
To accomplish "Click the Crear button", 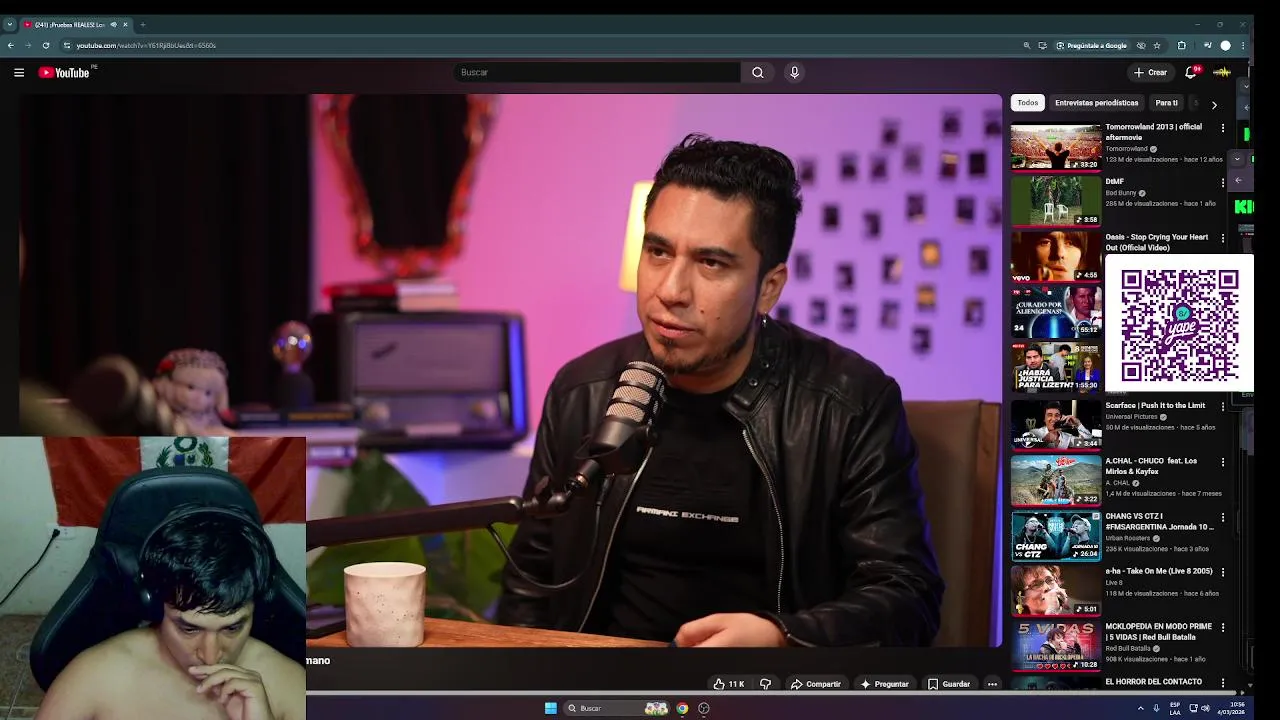I will 1150,72.
